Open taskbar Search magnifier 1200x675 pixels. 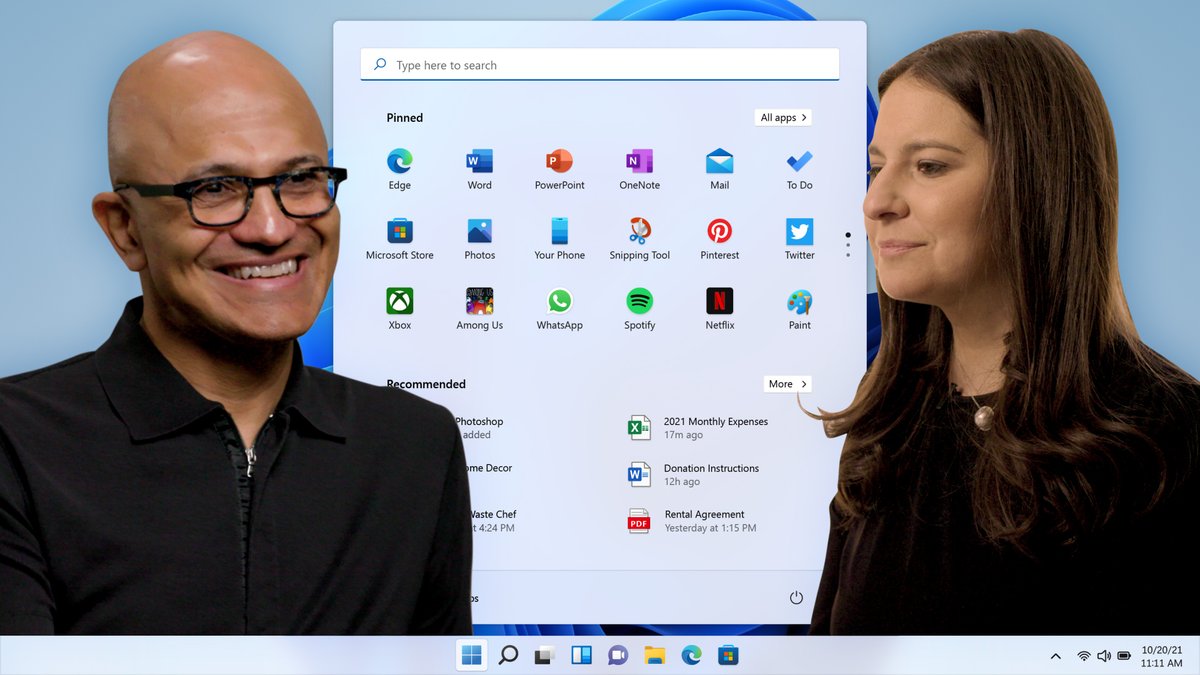click(508, 655)
